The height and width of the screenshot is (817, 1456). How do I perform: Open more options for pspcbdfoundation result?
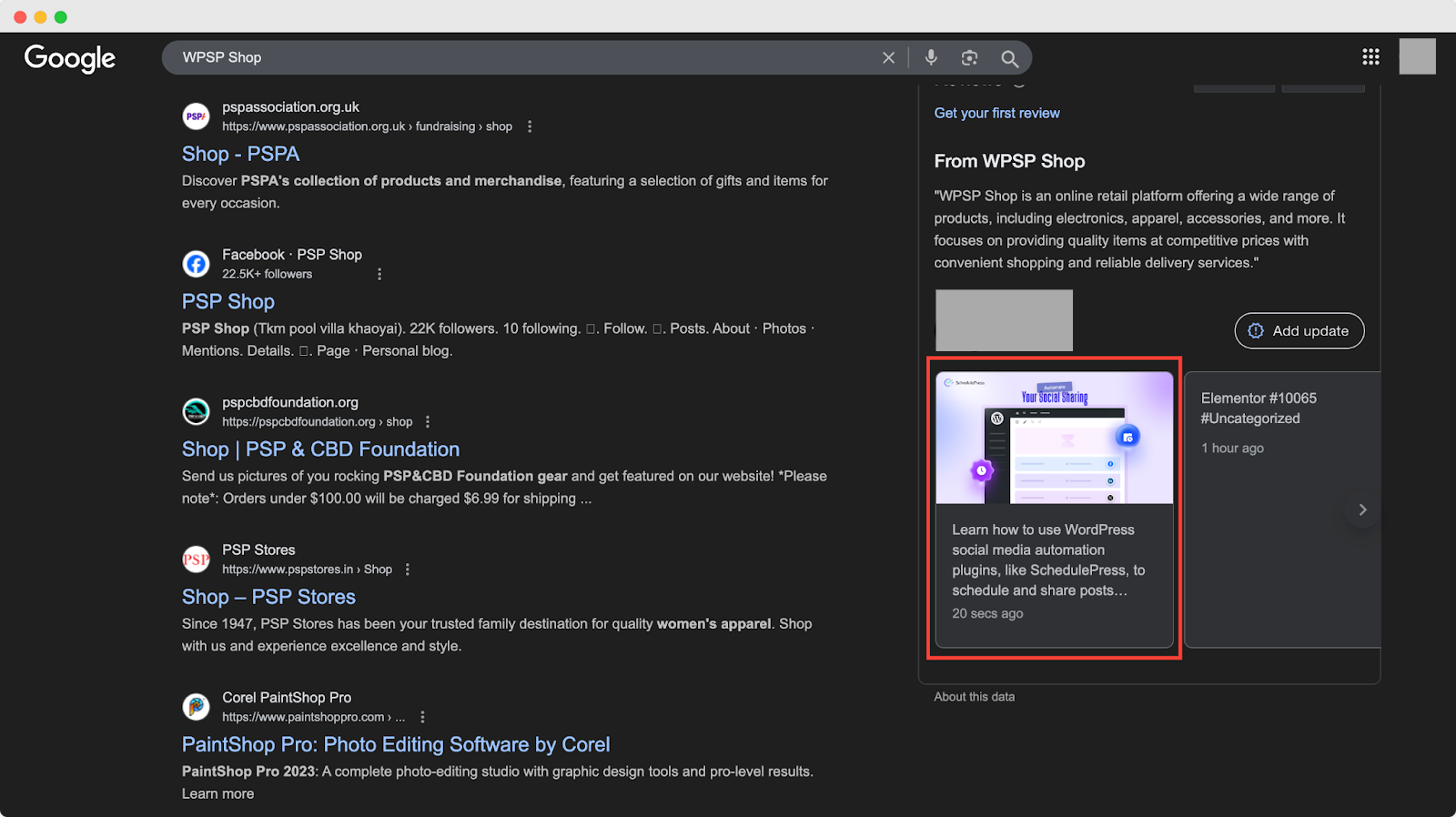coord(428,421)
